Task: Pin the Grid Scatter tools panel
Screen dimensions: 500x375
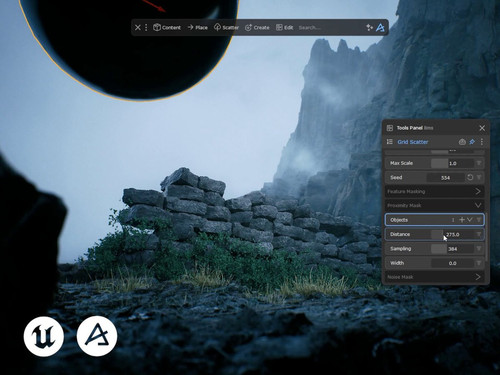Action: coord(472,142)
